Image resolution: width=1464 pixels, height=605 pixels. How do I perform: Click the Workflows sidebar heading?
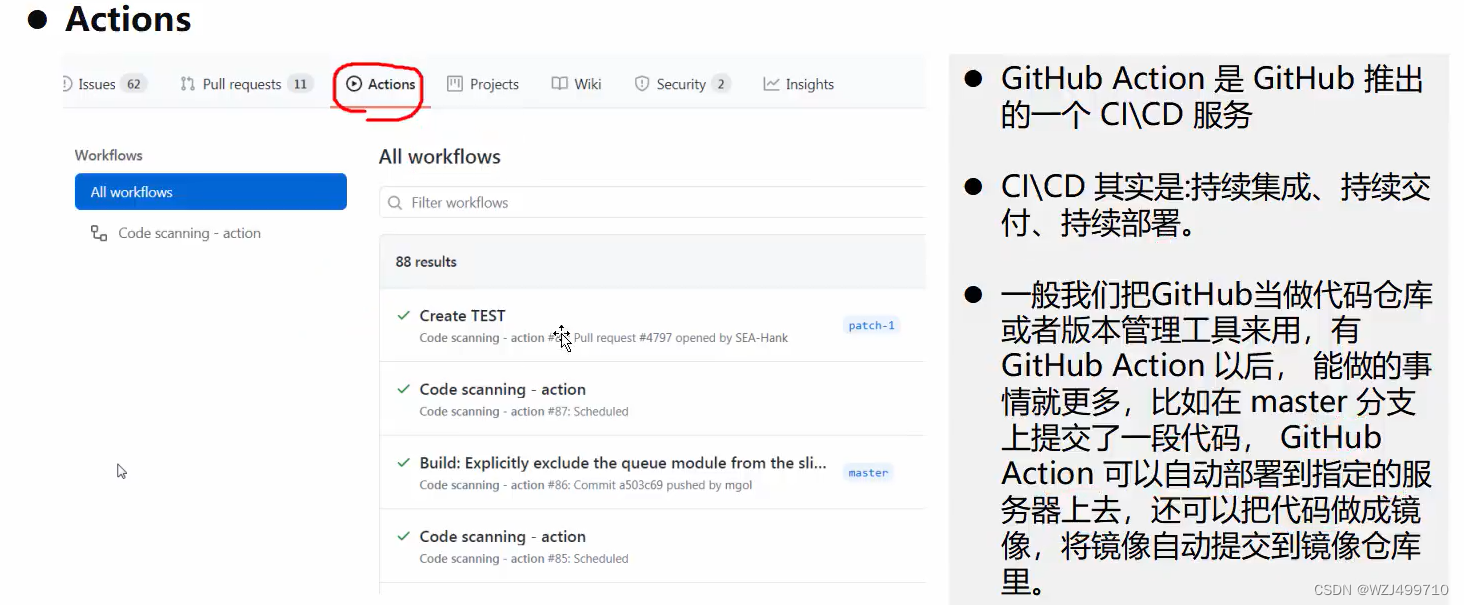coord(108,155)
